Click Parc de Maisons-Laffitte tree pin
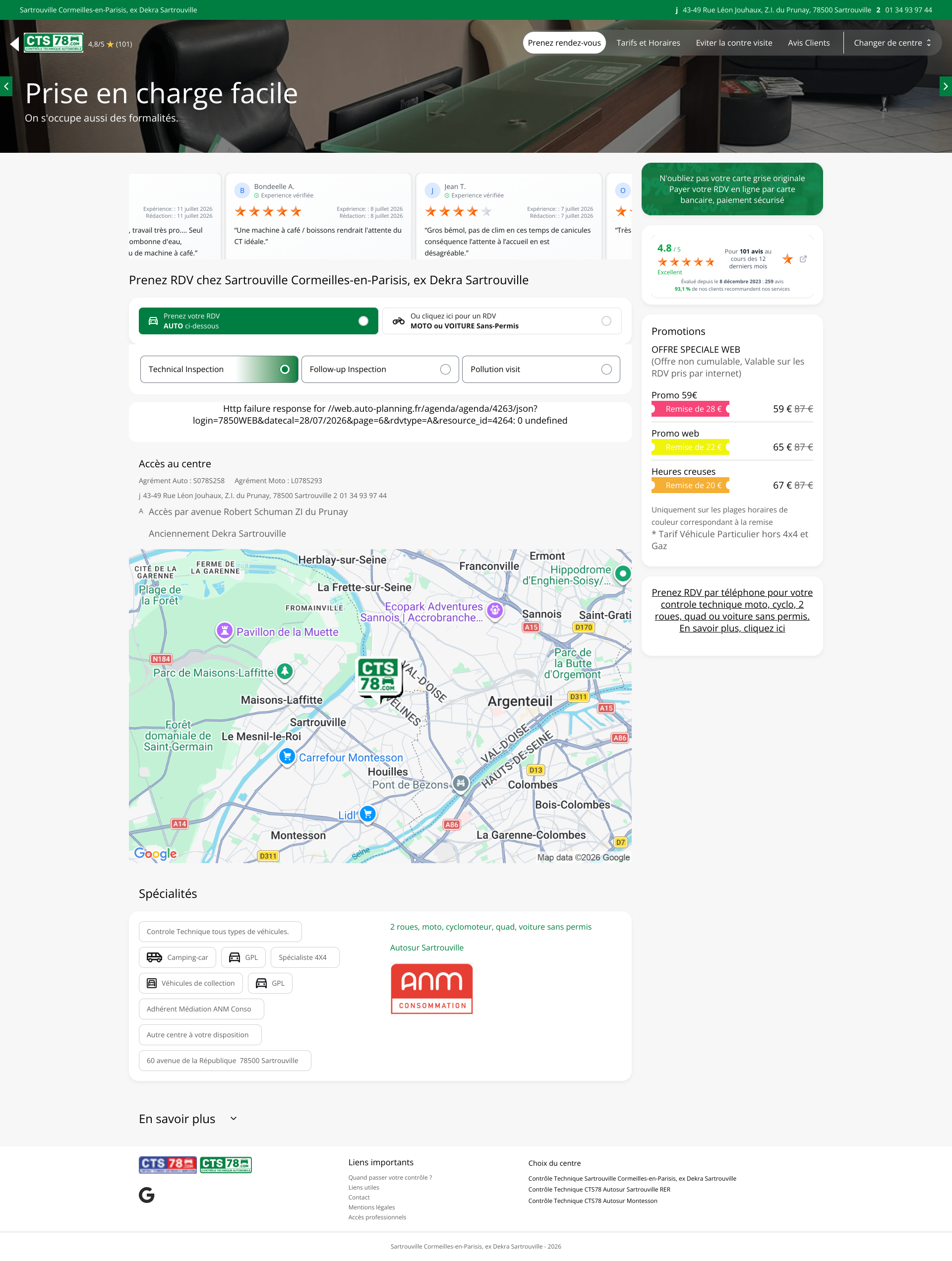The image size is (952, 1261). click(x=285, y=672)
